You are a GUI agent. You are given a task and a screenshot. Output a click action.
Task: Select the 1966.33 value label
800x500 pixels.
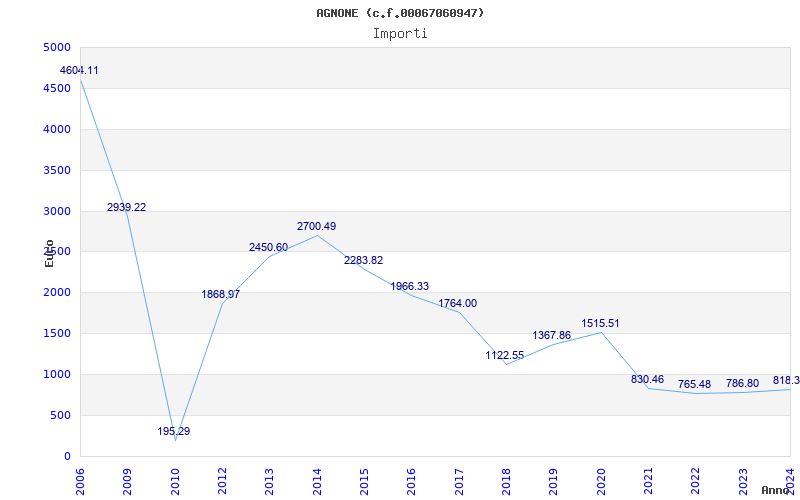[410, 286]
